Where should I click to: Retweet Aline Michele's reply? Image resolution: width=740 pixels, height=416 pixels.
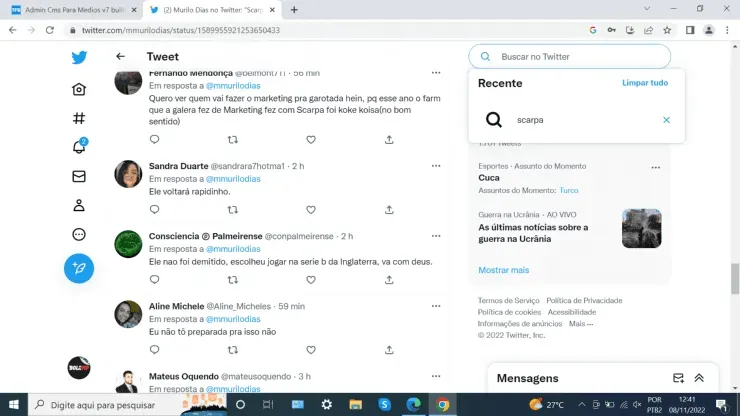[233, 350]
